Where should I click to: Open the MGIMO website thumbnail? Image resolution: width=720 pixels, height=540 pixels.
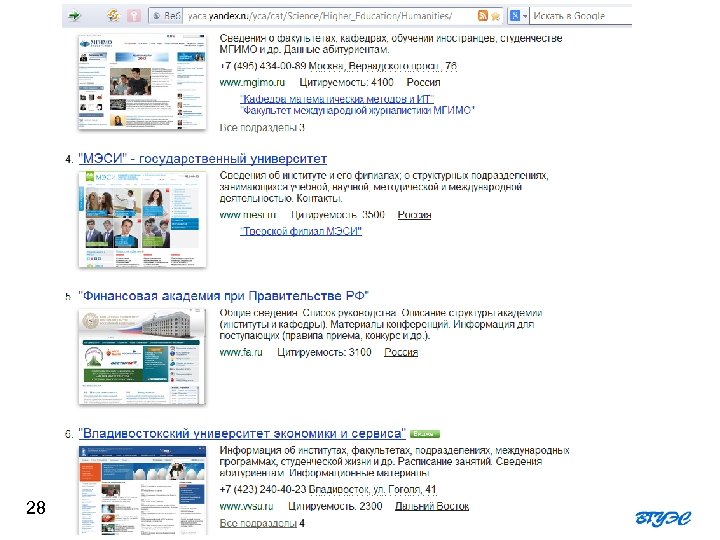[x=142, y=81]
